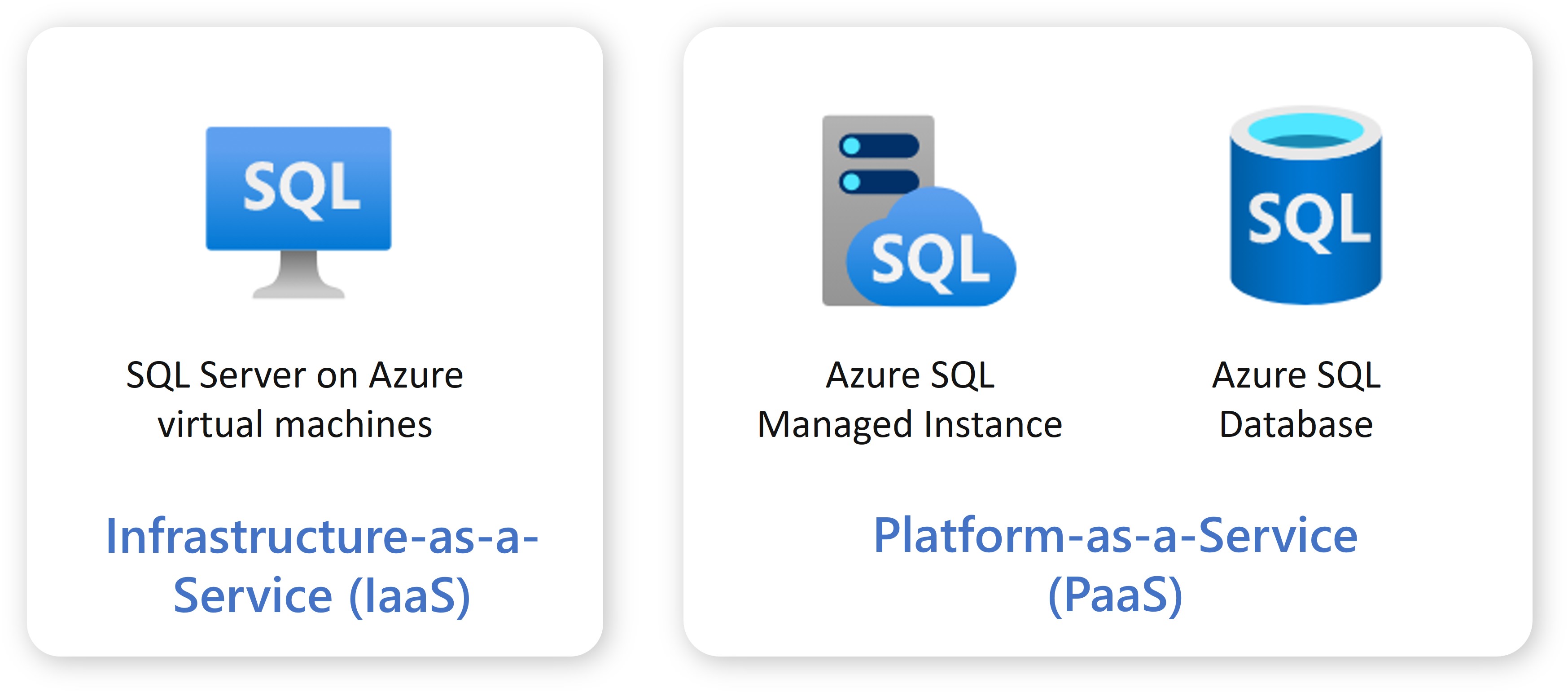Click the "(PaaS)" abbreviation text
This screenshot has height=692, width=1568.
coord(1115,596)
